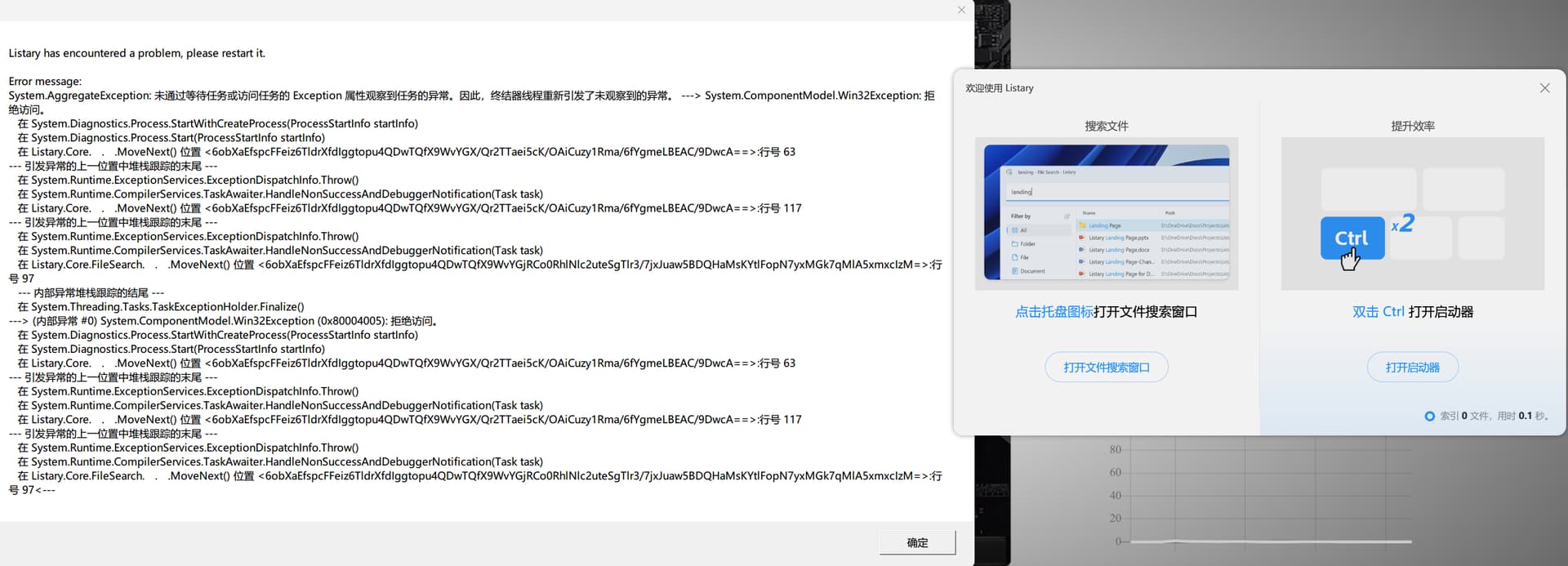Click the System.AggregateException line
Viewport: 1568px width, 566px height.
(x=471, y=102)
